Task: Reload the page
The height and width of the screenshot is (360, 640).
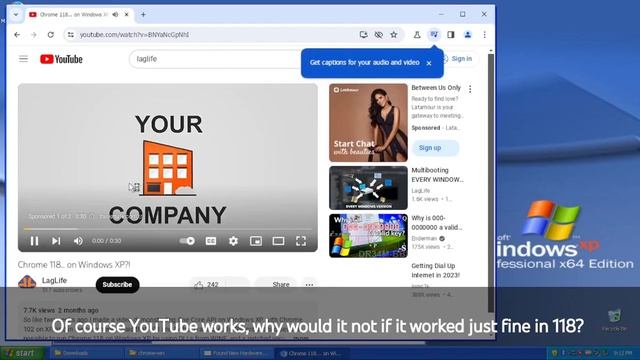Action: tap(51, 35)
